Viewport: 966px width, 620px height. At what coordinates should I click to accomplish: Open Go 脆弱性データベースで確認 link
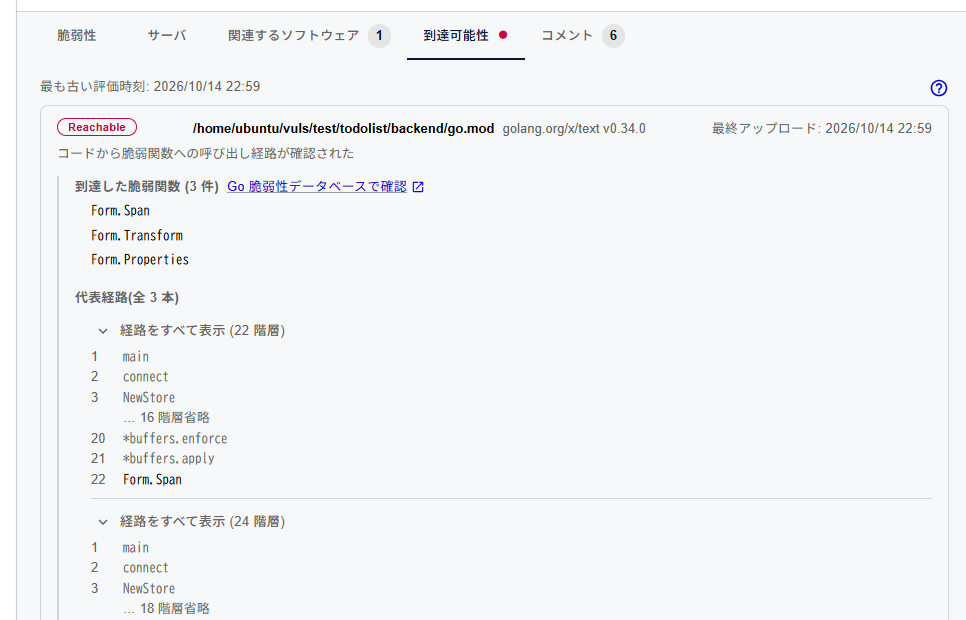[317, 187]
